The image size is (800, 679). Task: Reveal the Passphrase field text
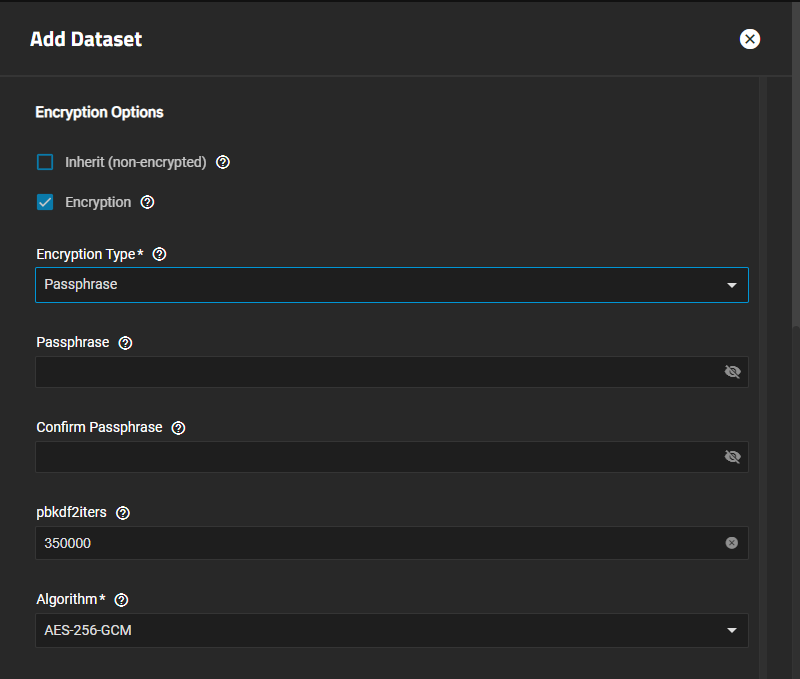point(732,372)
